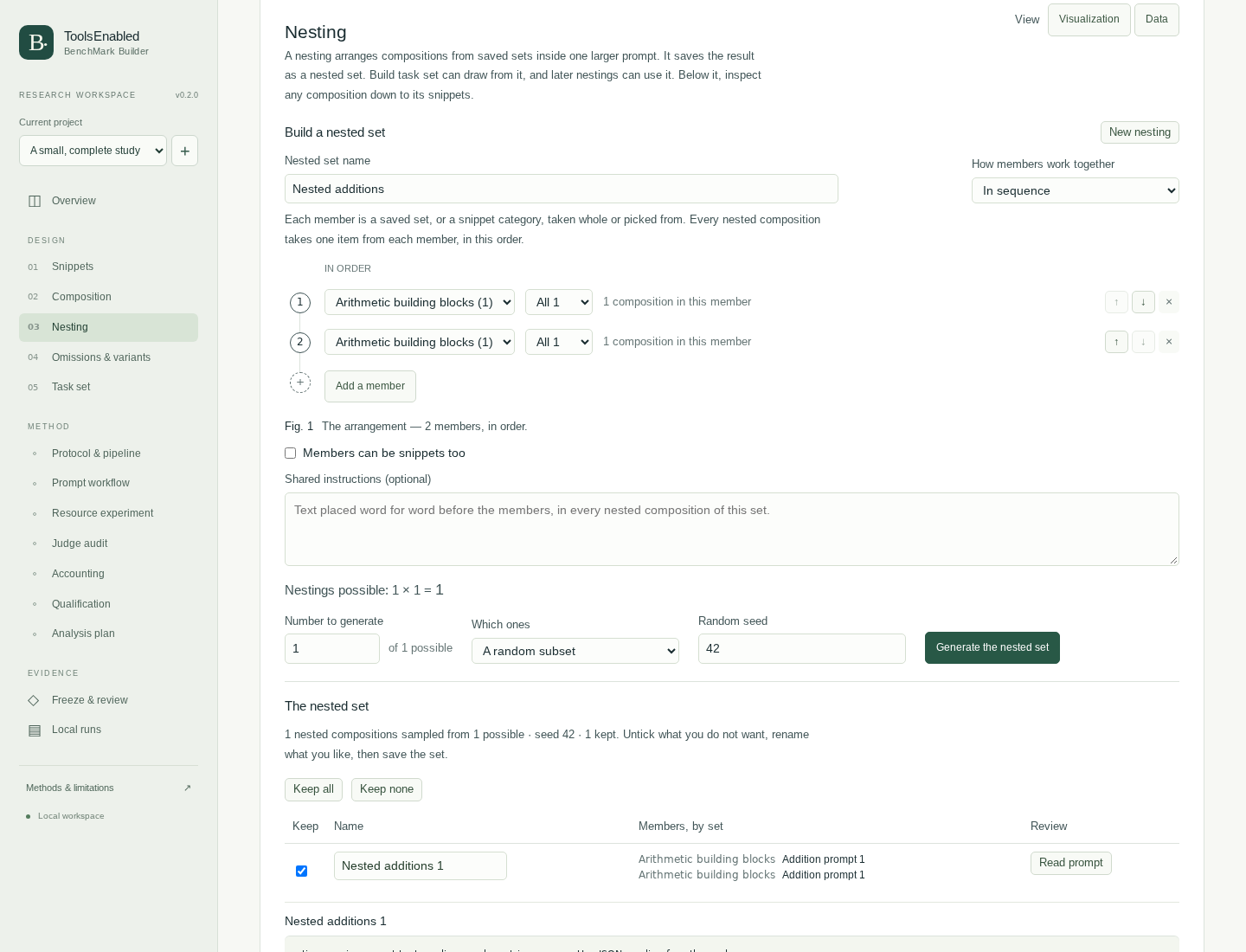1246x952 pixels.
Task: Click the numbered circle 2 in the arrangement
Action: [x=300, y=342]
